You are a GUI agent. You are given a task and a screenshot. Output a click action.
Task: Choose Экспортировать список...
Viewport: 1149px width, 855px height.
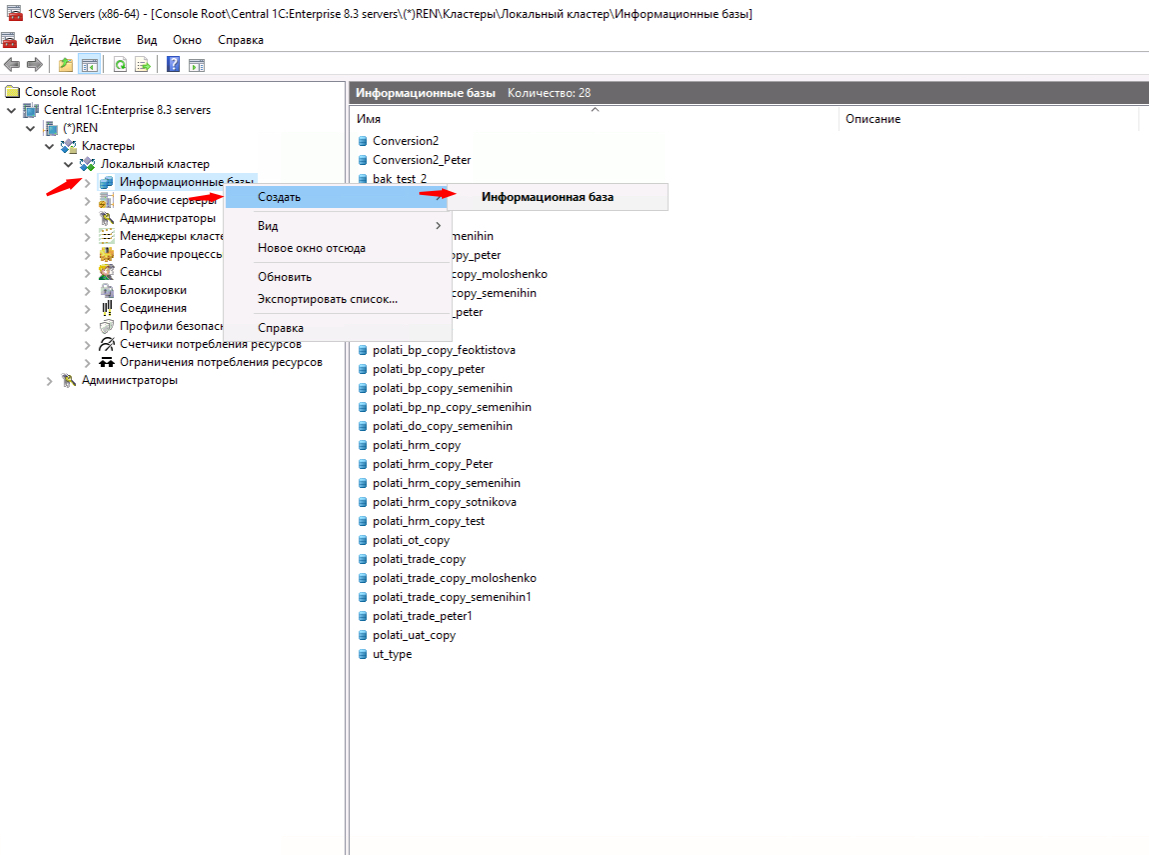337,299
